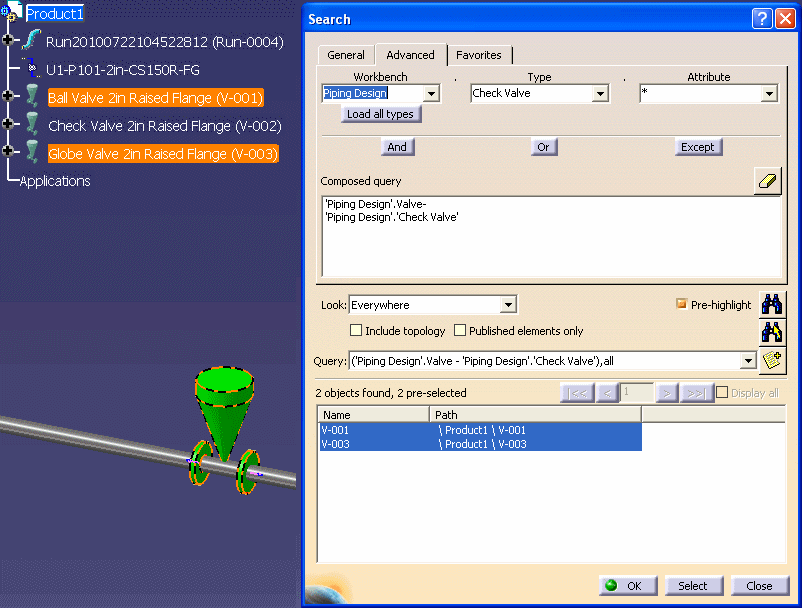
Task: Click the eraser icon beside Composed query
Action: click(767, 181)
